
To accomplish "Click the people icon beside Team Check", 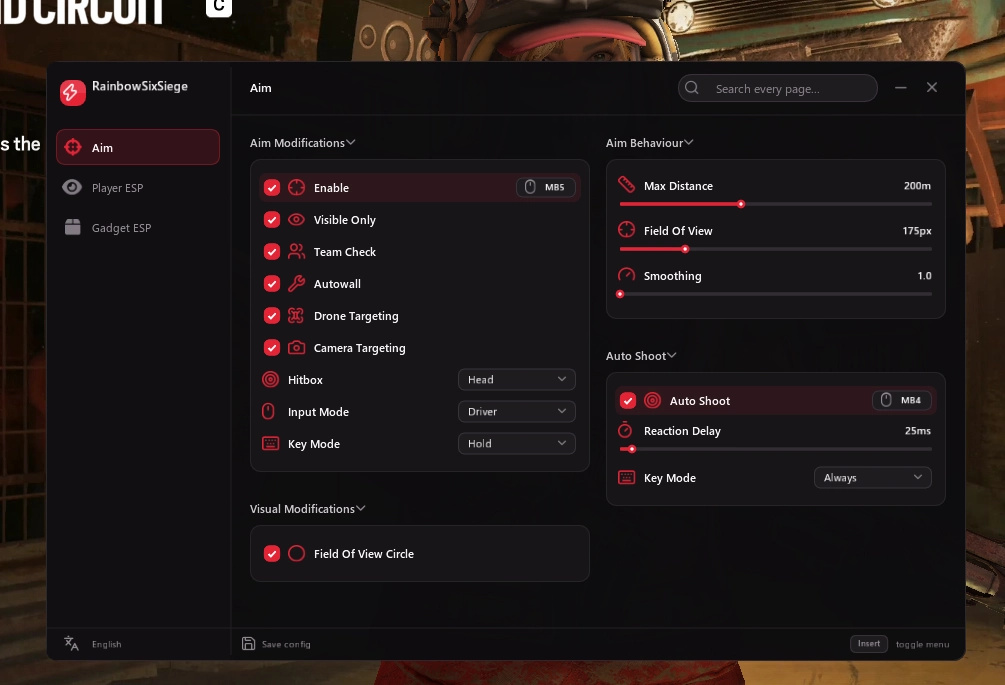I will [296, 251].
